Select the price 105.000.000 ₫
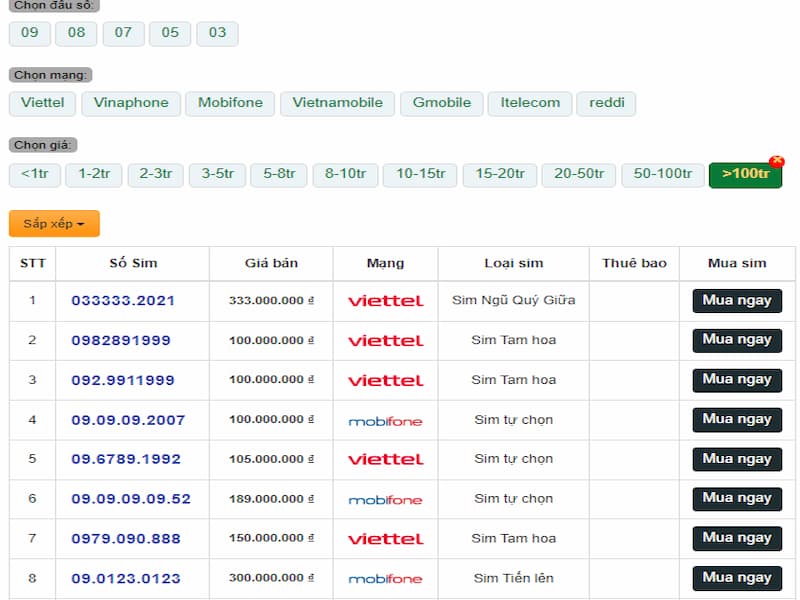The image size is (800, 600). pos(271,459)
